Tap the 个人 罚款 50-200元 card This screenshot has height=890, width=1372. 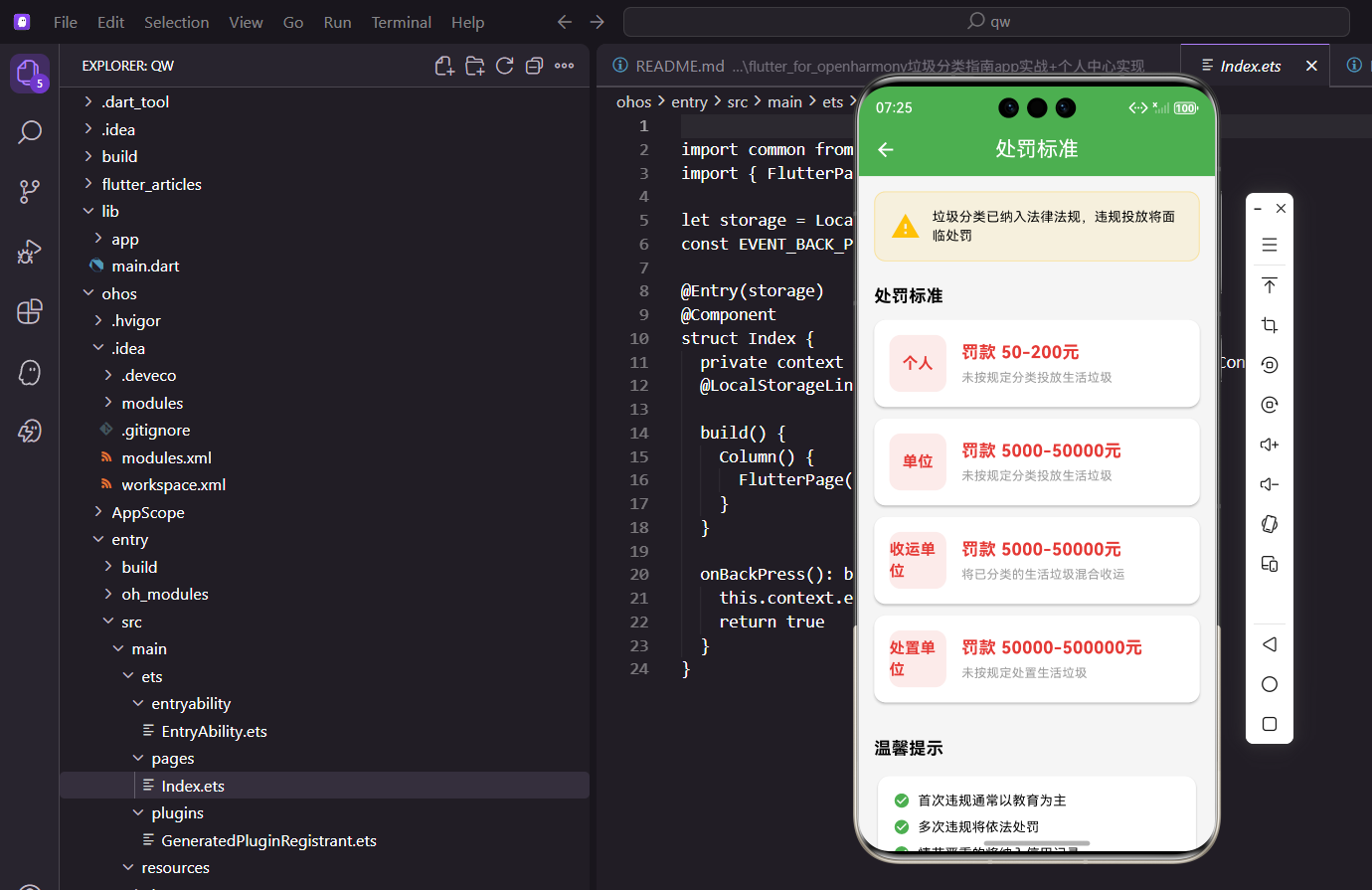click(1037, 363)
